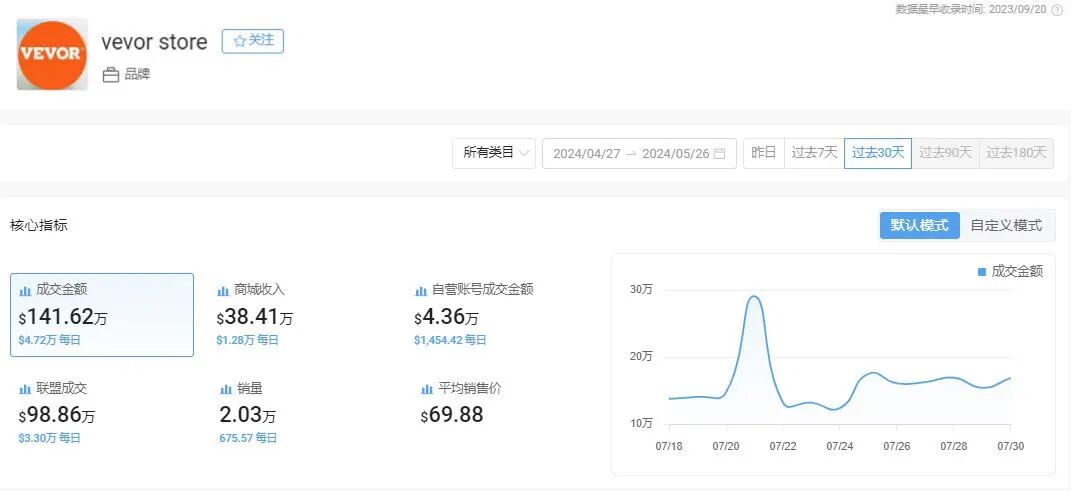Select the 过去180天 time range
Screen dimensions: 1071x491
click(x=1016, y=153)
